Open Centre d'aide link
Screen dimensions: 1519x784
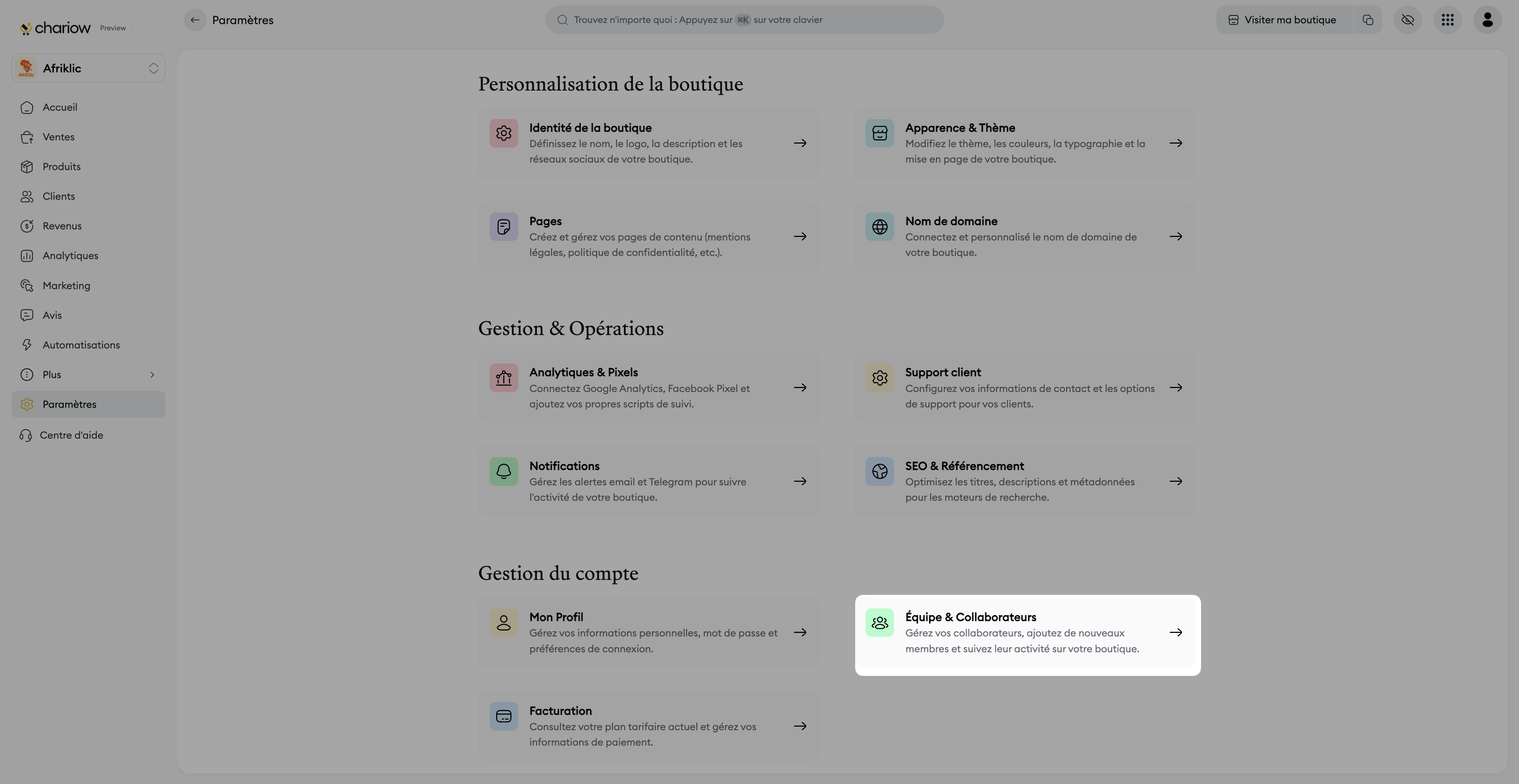pyautogui.click(x=71, y=436)
